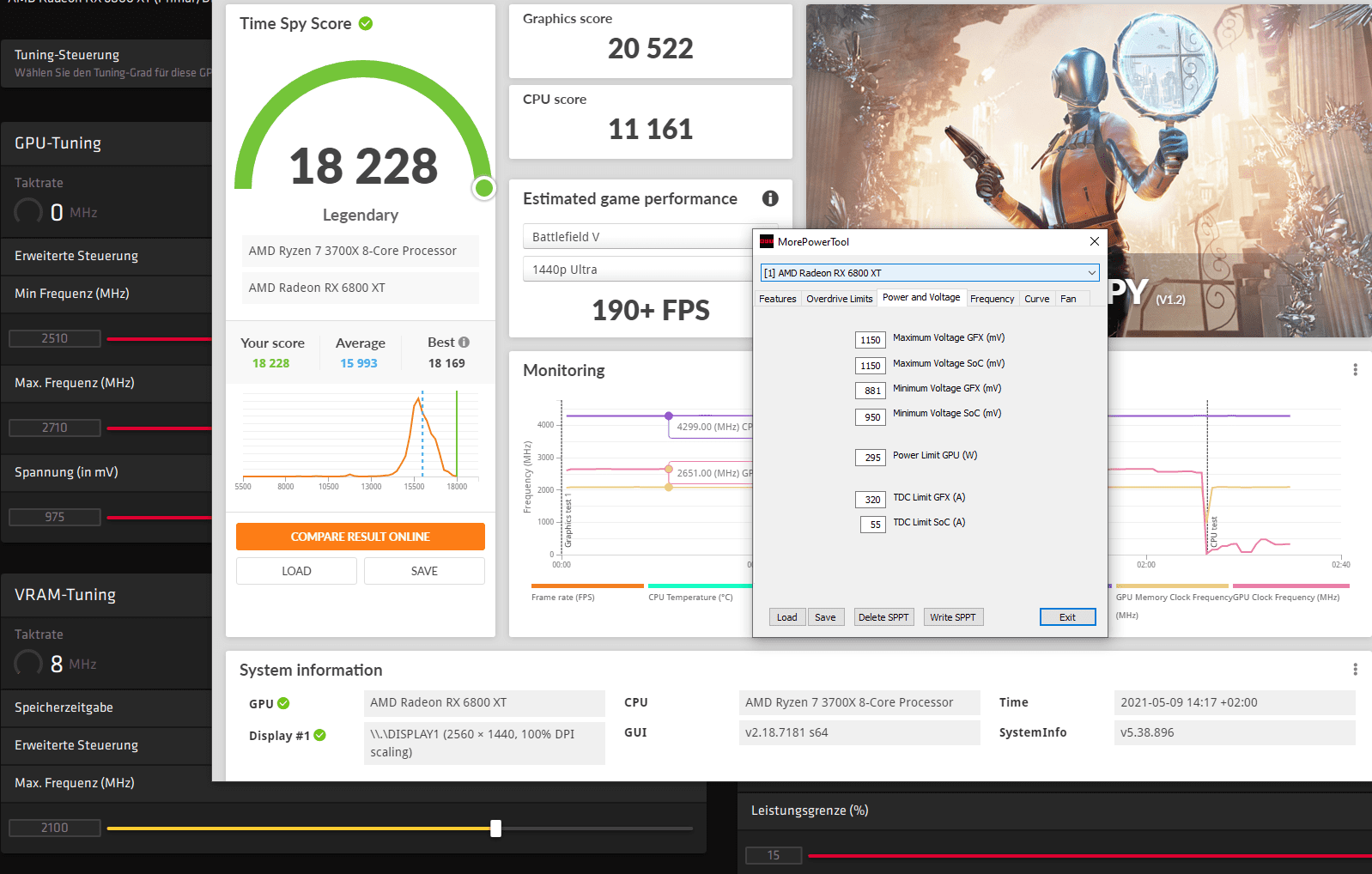Viewport: 1372px width, 874px height.
Task: Open the Battlefield V game dropdown
Action: pos(637,237)
